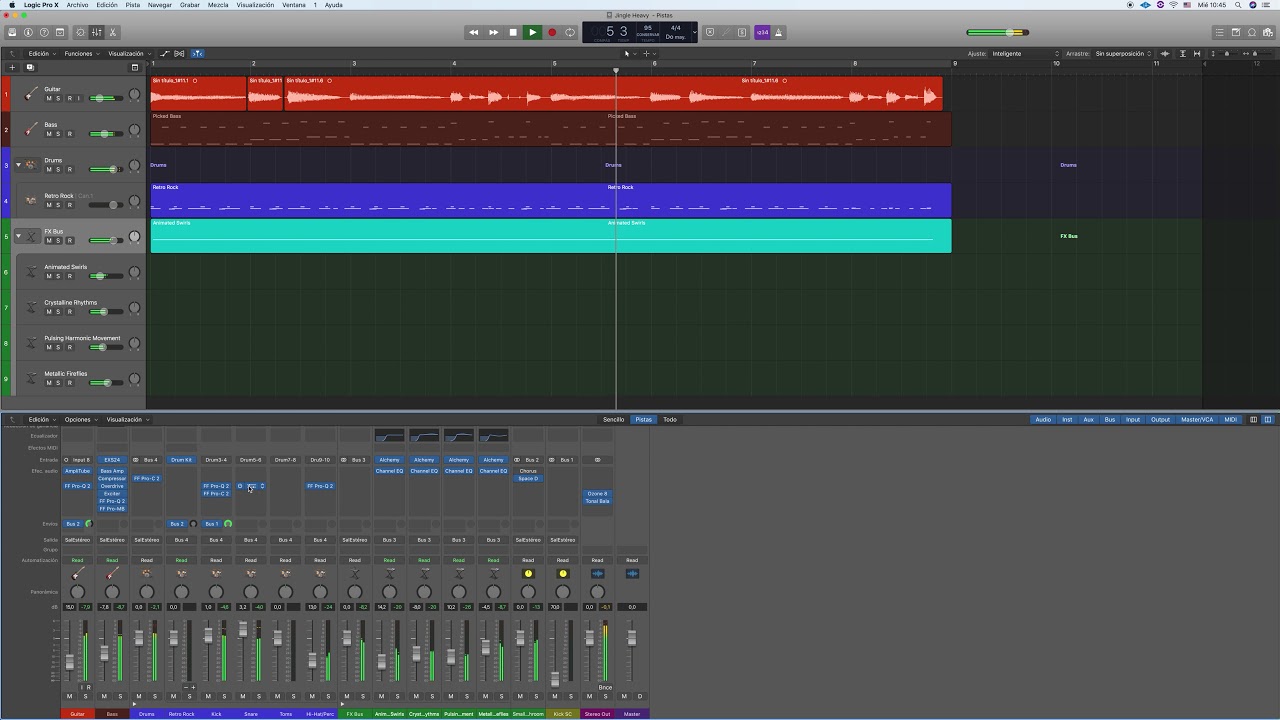Toggle the MIDI channel filter button

click(1231, 419)
